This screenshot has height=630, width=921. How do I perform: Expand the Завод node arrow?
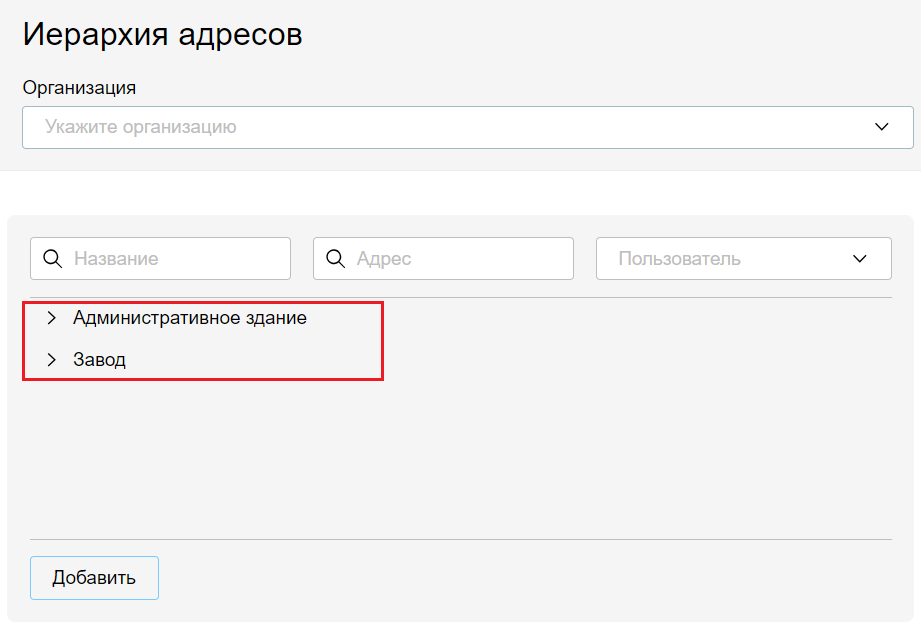(52, 360)
